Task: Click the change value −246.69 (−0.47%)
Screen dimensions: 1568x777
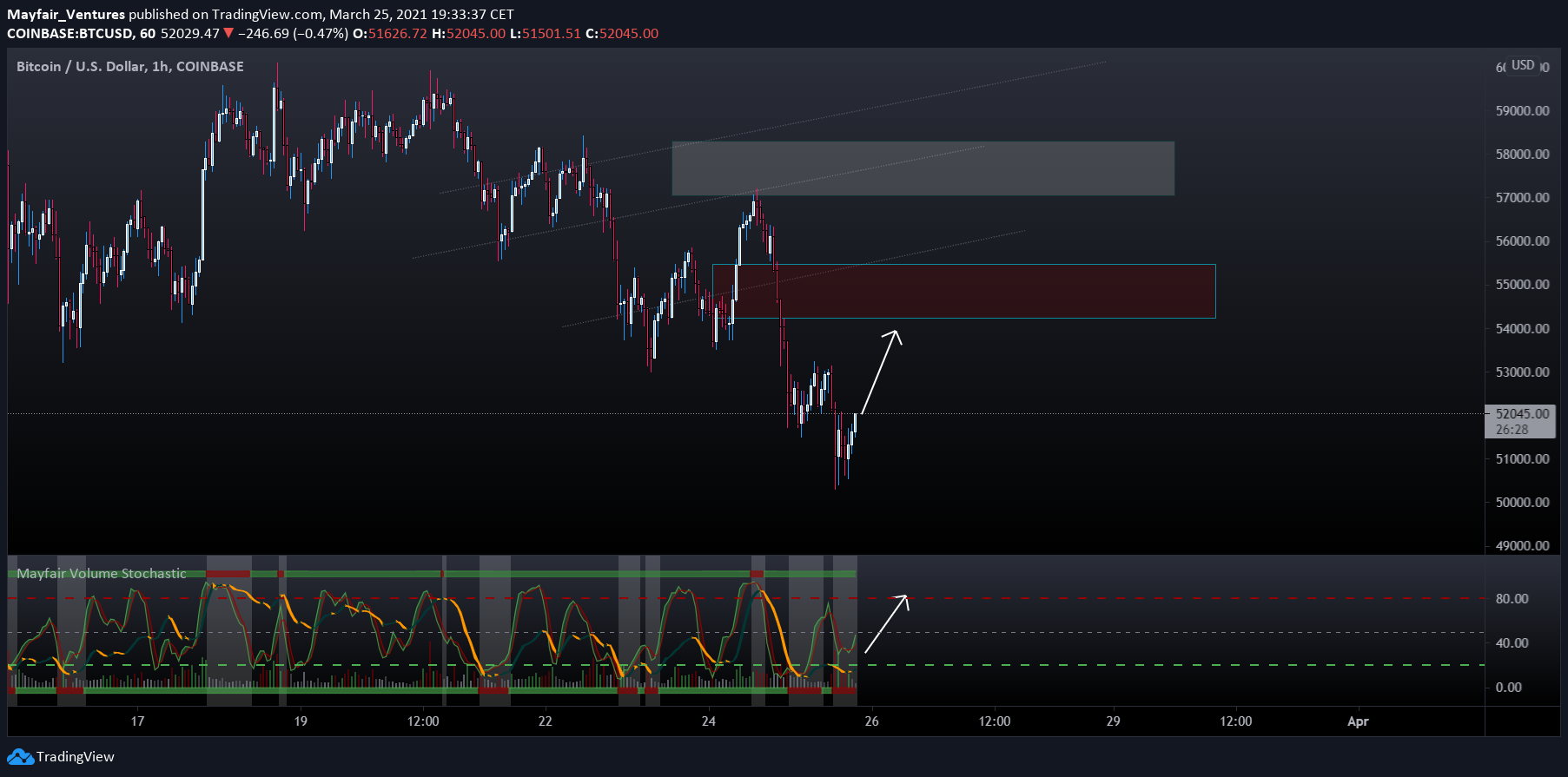Action: coord(293,34)
